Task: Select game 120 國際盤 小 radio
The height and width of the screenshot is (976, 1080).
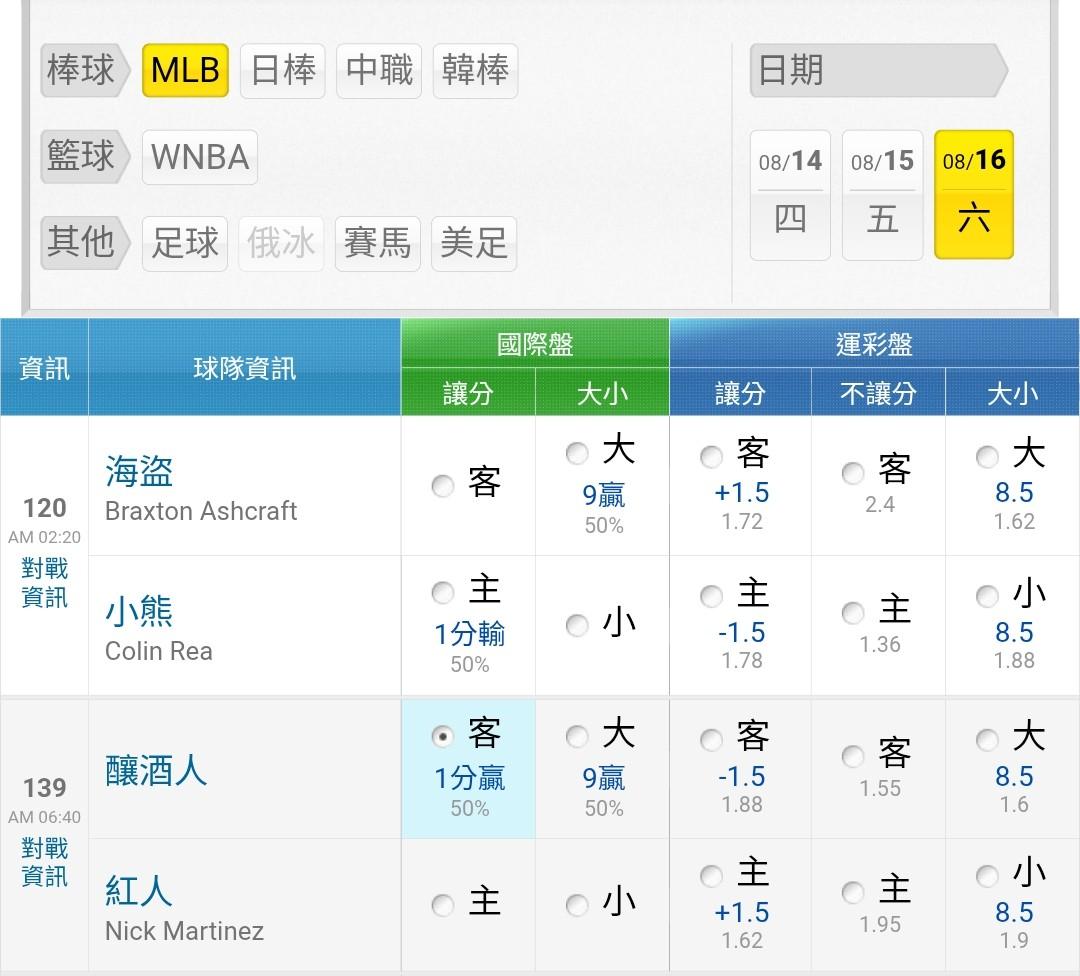Action: pyautogui.click(x=577, y=625)
